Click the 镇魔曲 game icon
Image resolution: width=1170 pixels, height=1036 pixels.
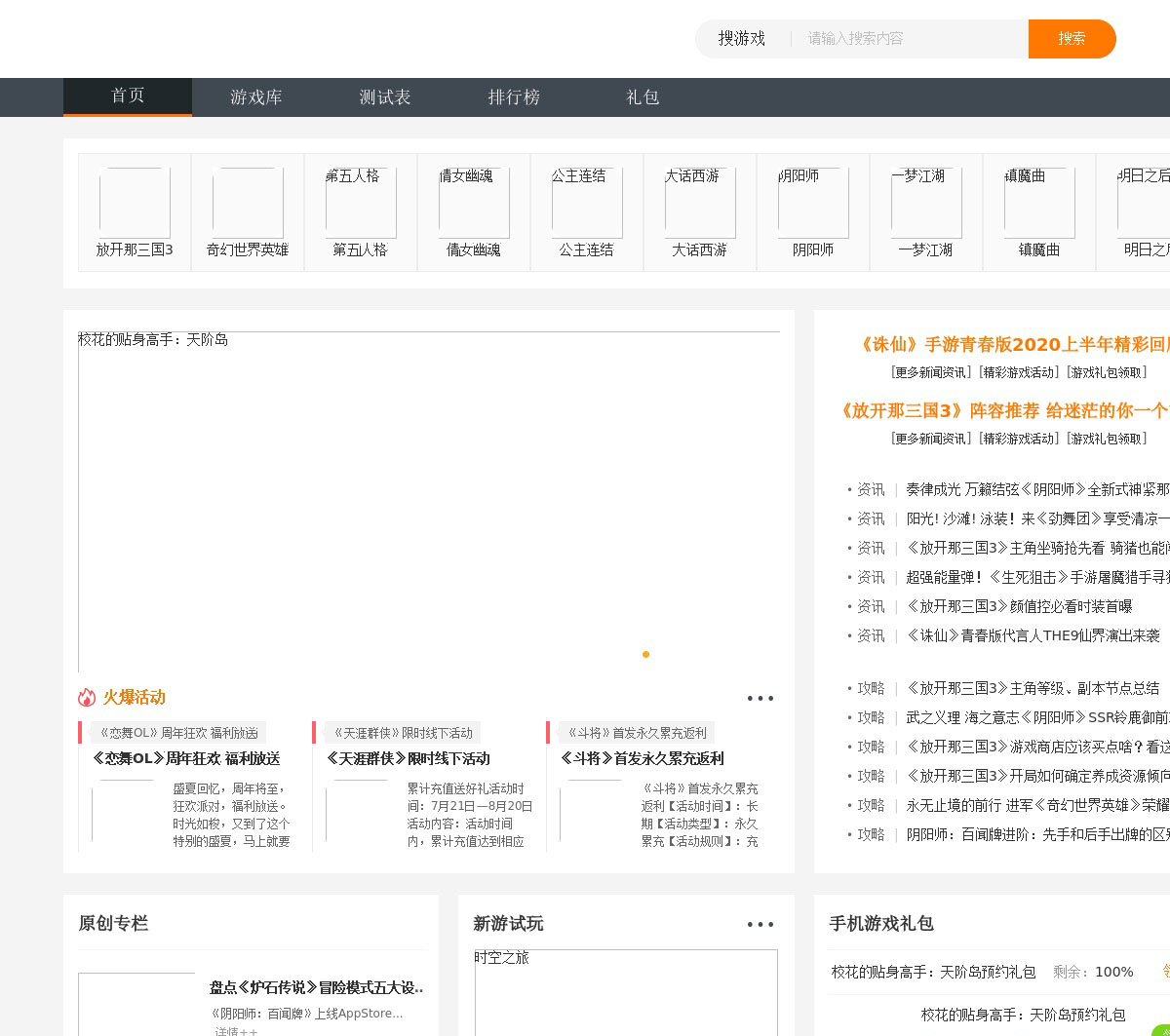point(1039,203)
